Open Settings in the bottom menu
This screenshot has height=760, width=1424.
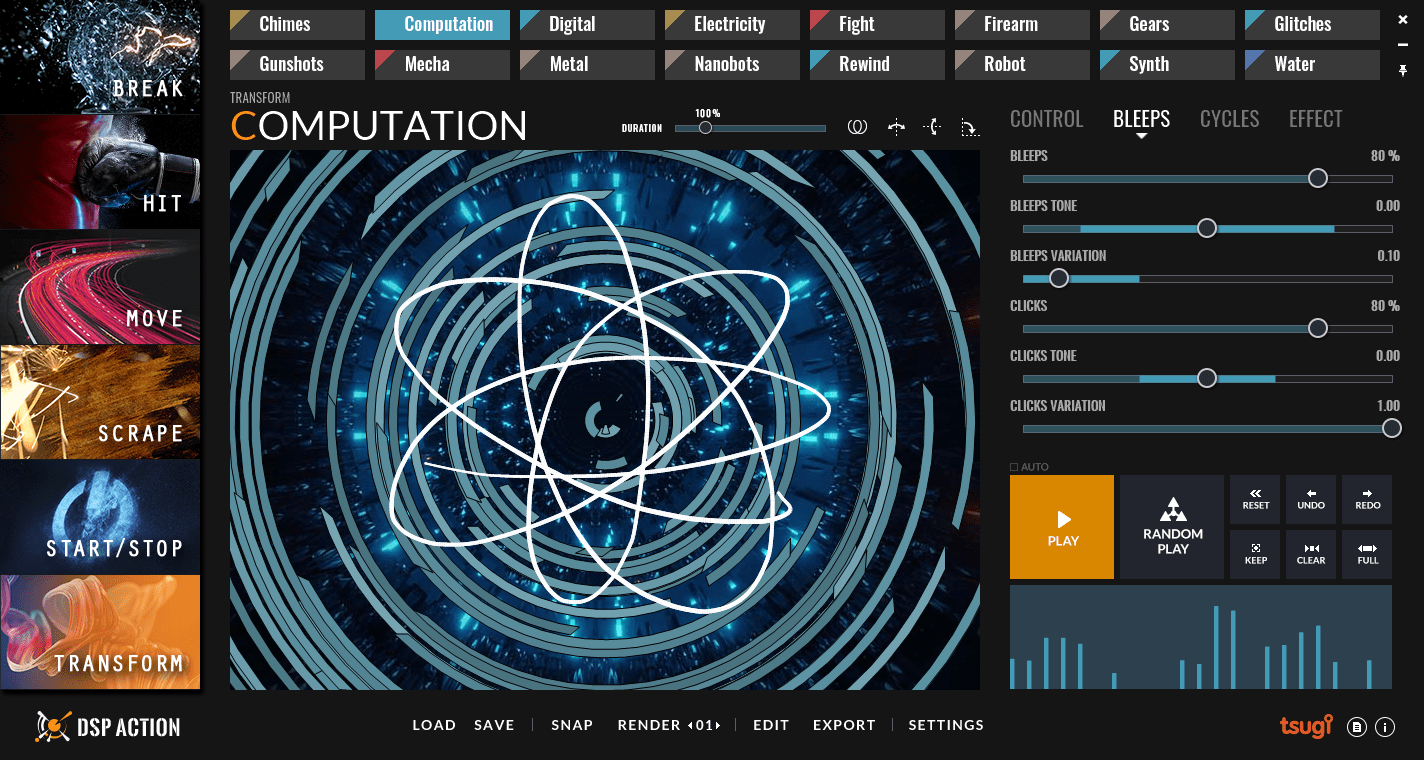pyautogui.click(x=946, y=725)
